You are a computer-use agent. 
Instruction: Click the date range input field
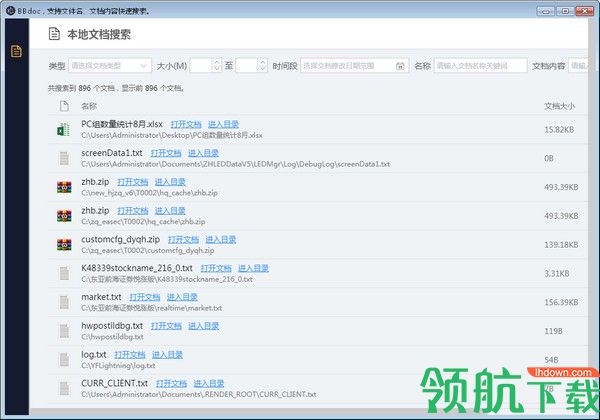pyautogui.click(x=354, y=66)
